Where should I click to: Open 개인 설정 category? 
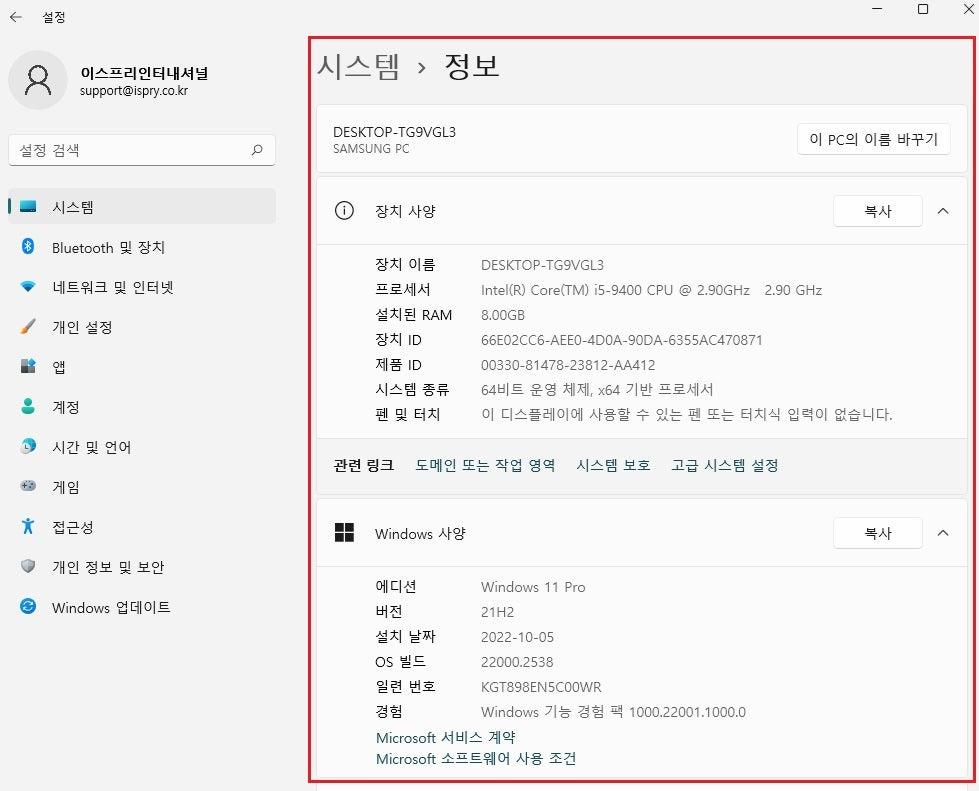point(142,327)
